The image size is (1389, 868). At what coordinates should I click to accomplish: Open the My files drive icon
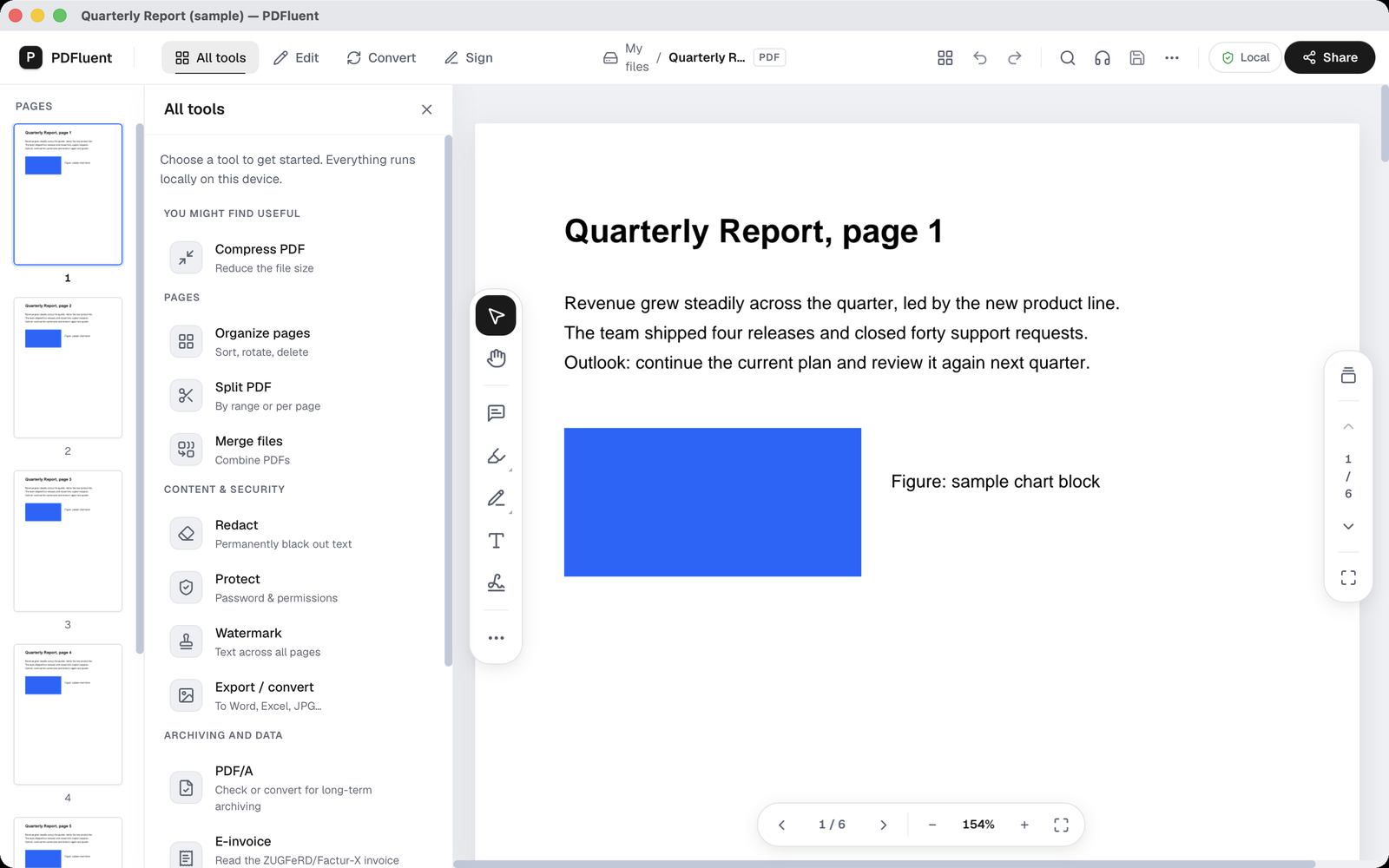tap(610, 58)
